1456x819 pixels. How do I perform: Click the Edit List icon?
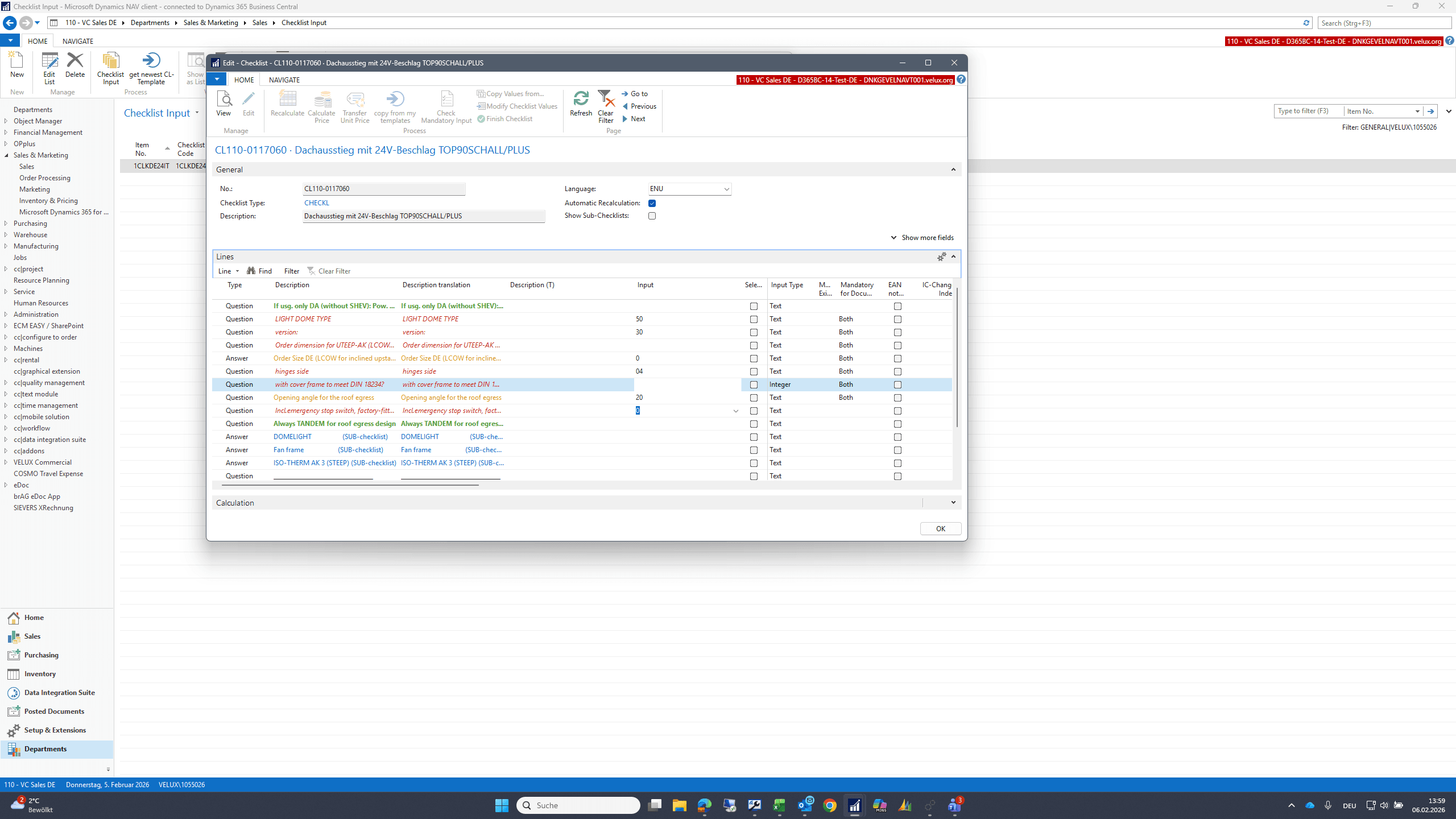(49, 60)
